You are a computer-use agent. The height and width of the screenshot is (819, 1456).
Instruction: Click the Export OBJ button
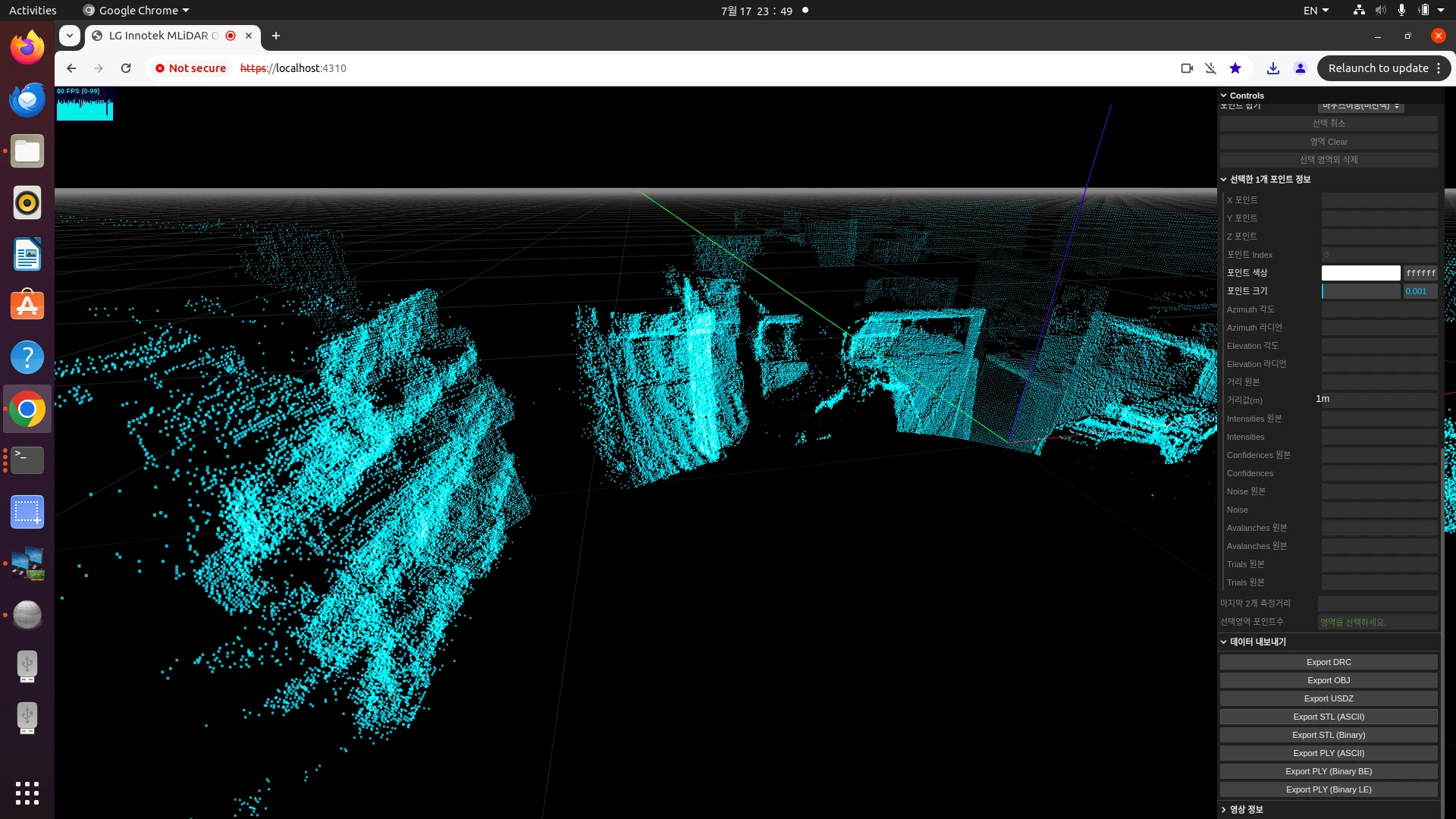1328,680
